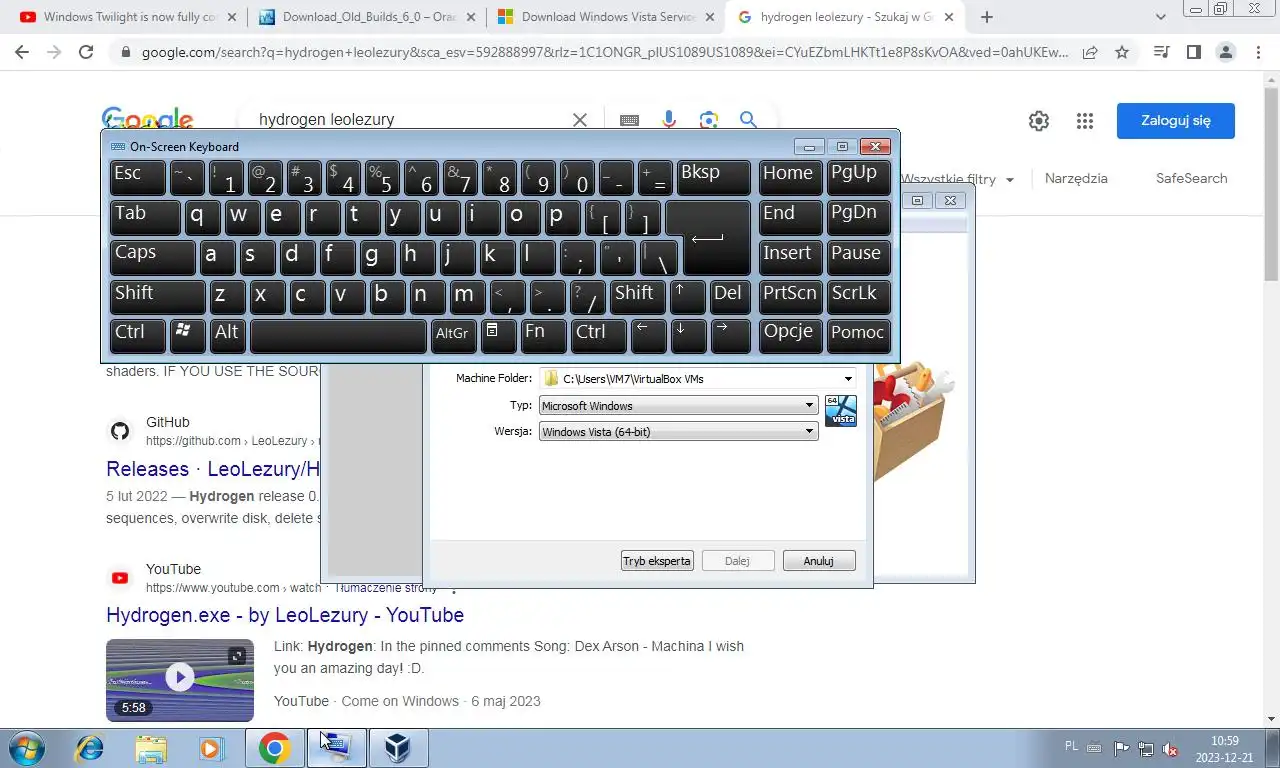Click the VirtualBox cube taskbar icon
The height and width of the screenshot is (768, 1280).
pos(398,748)
